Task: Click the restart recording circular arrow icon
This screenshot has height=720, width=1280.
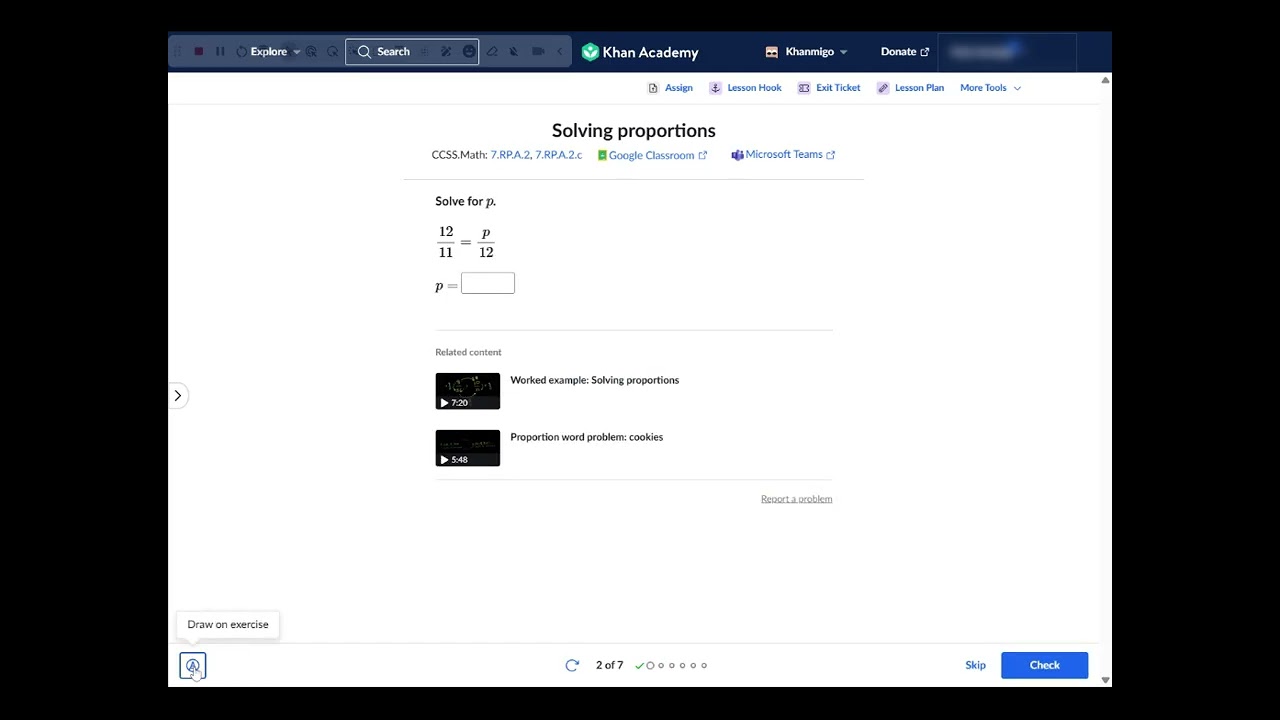Action: tap(241, 51)
